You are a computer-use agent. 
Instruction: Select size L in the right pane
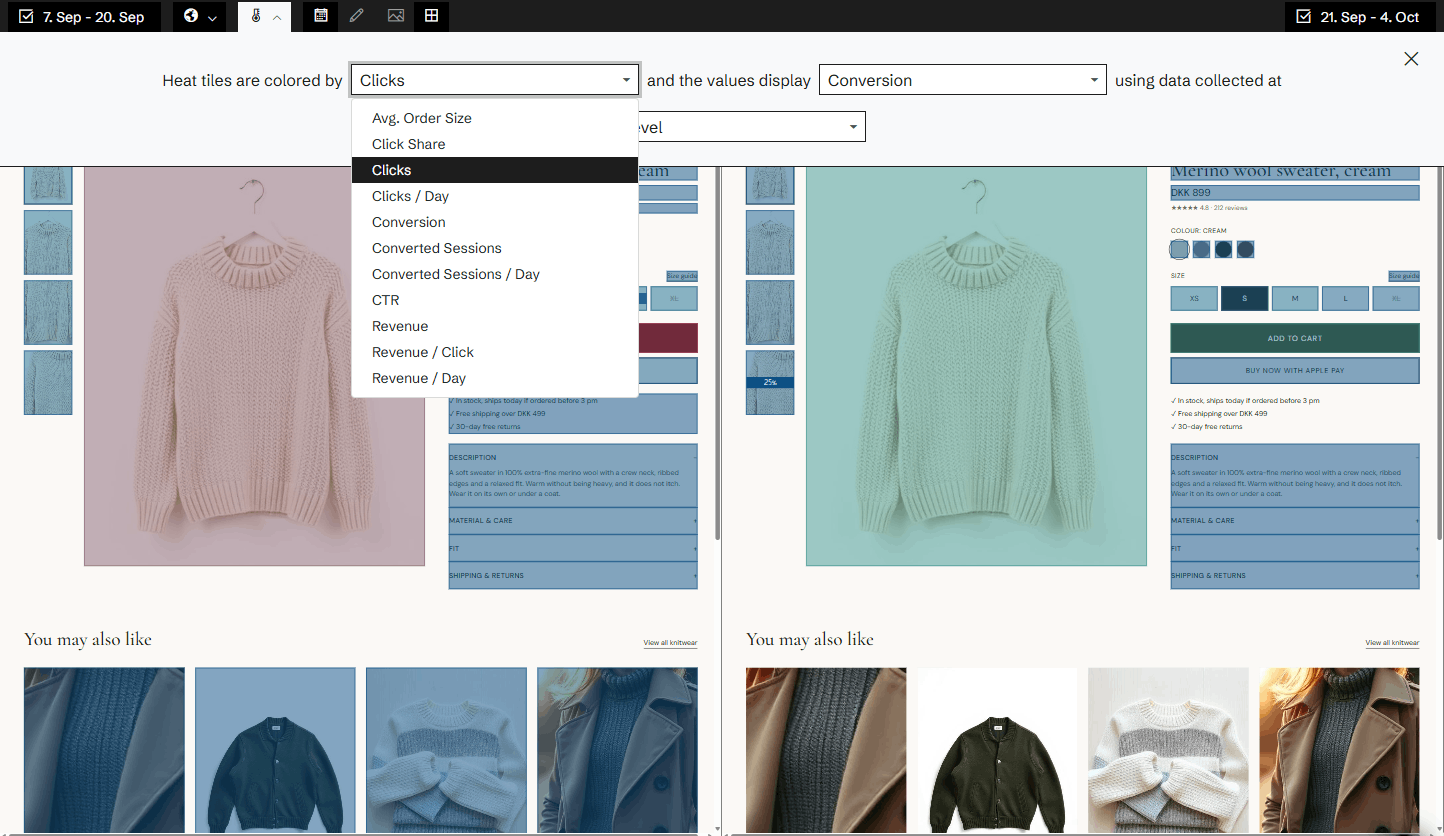pyautogui.click(x=1345, y=298)
